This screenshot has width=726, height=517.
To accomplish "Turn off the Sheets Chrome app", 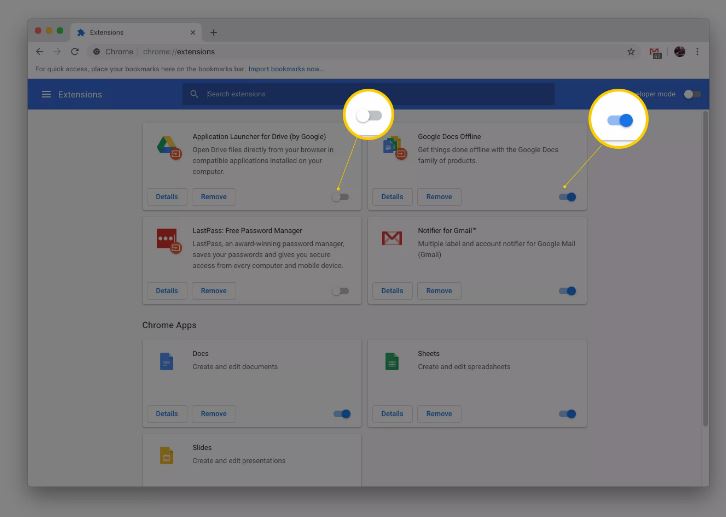I will point(567,414).
